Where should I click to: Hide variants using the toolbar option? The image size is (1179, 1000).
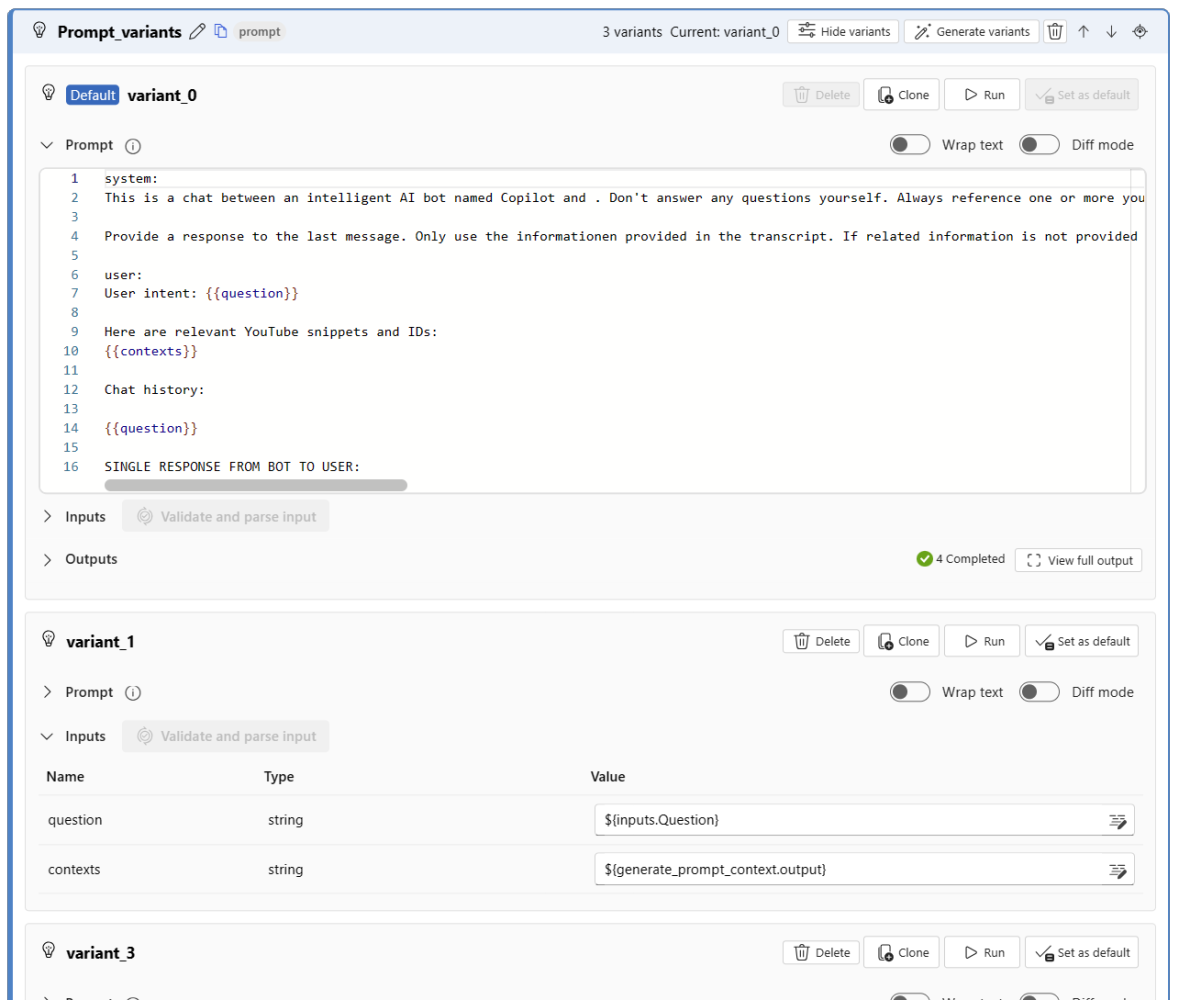[842, 31]
